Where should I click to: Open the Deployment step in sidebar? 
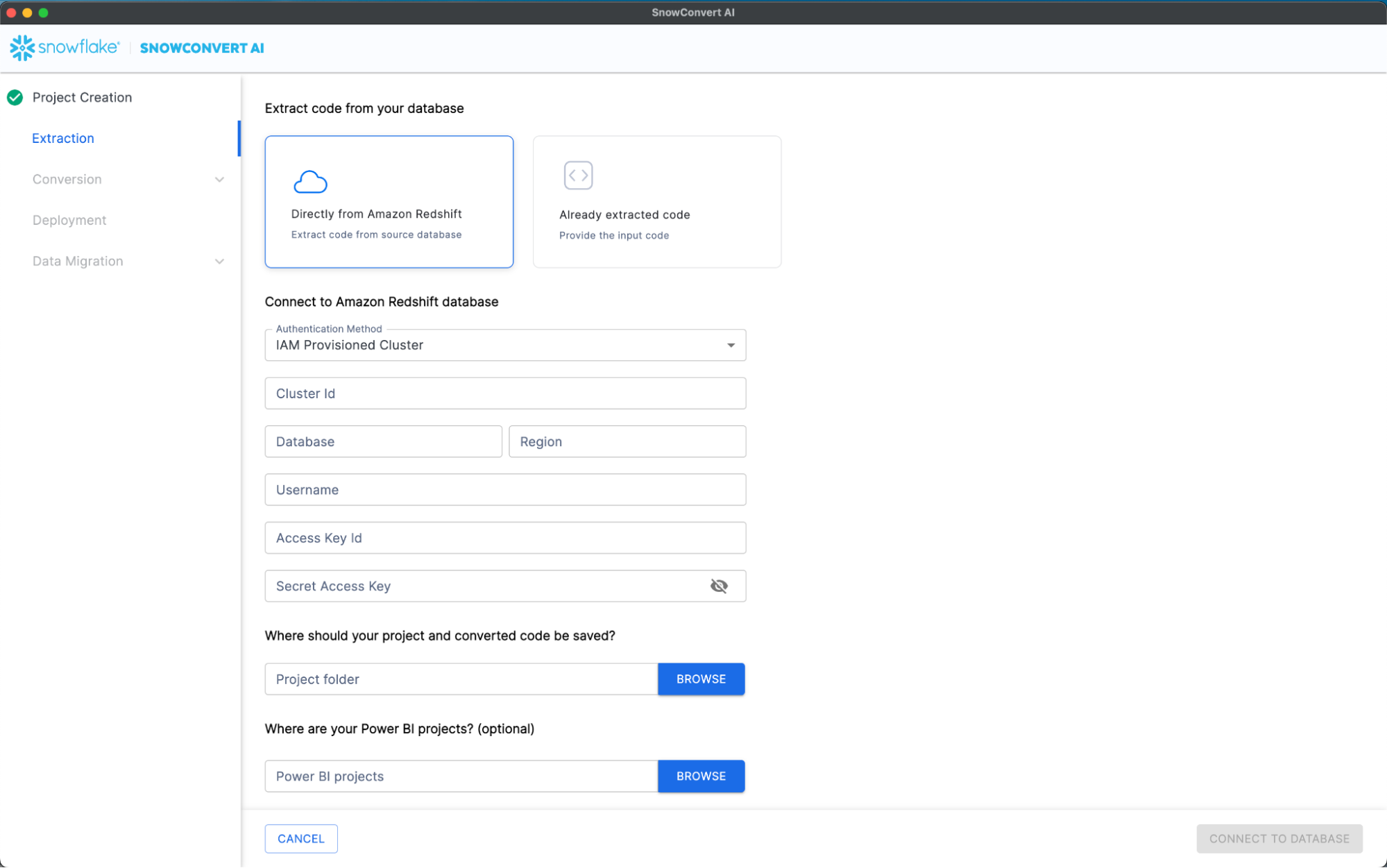click(x=69, y=220)
